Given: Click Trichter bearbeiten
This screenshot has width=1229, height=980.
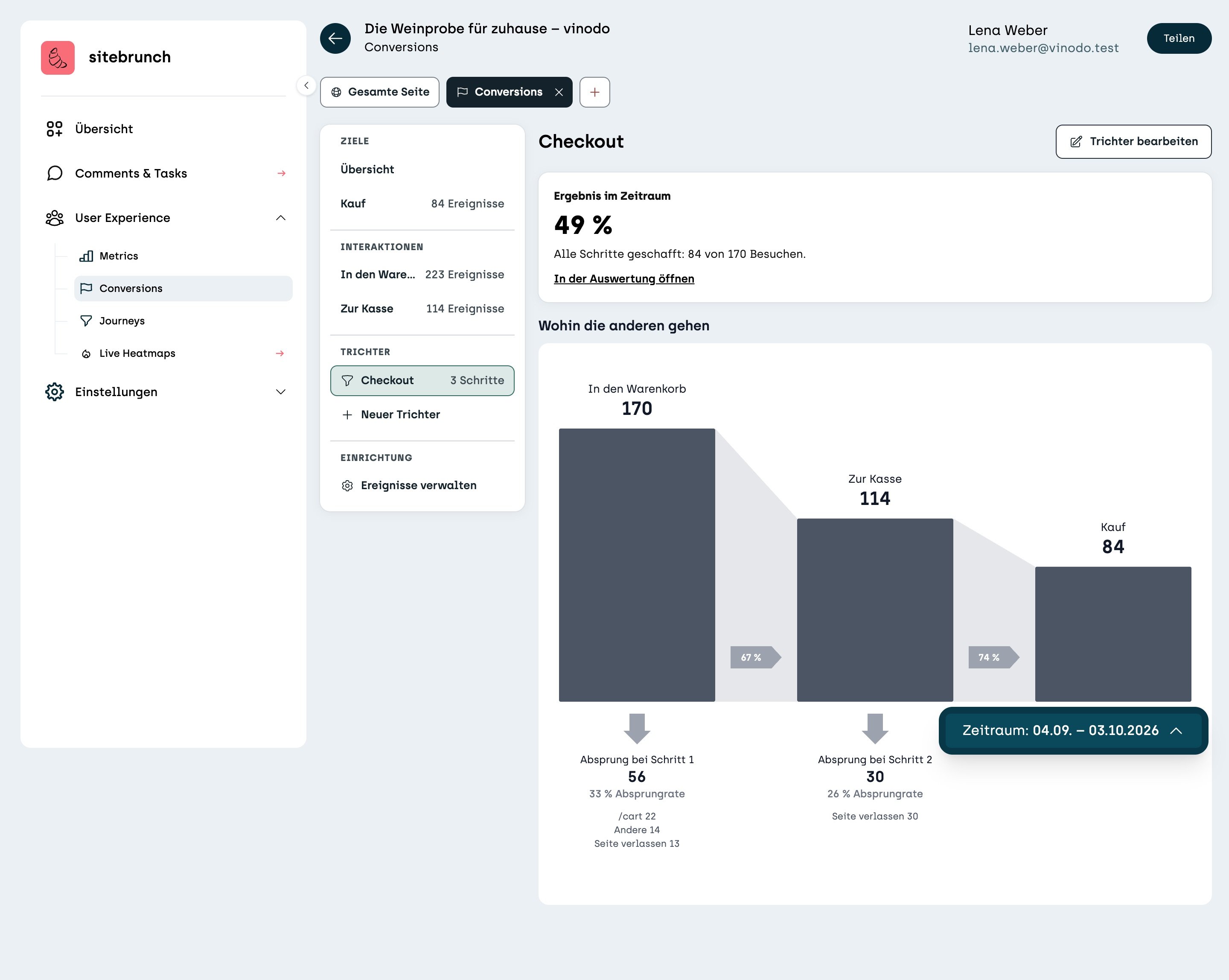Looking at the screenshot, I should coord(1133,141).
